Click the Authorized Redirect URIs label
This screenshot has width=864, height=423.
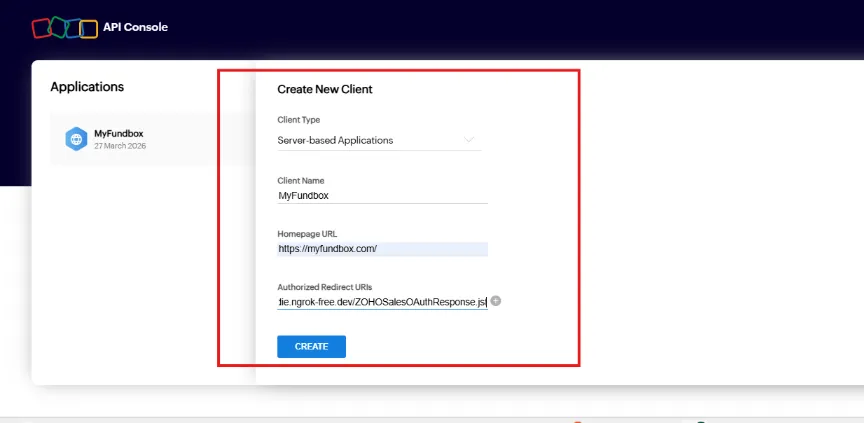point(325,287)
